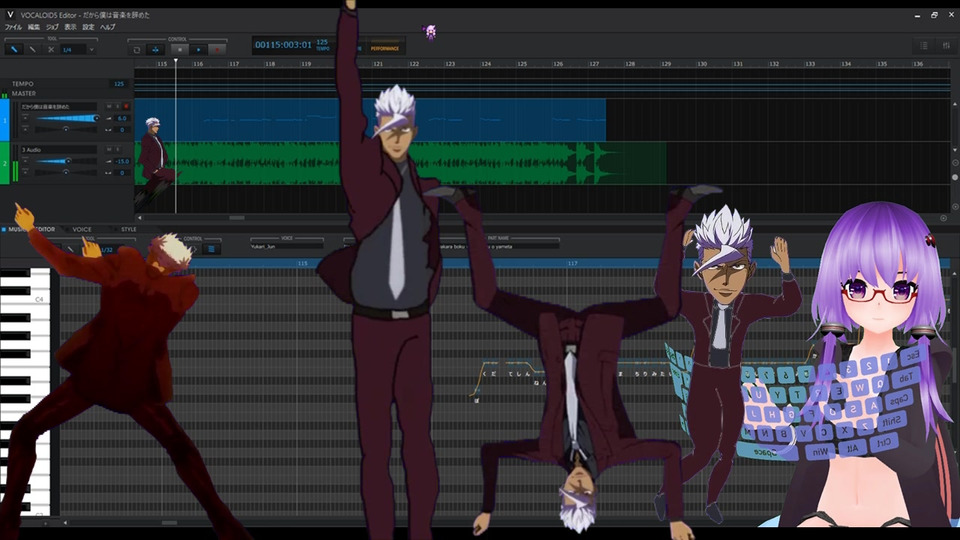Mute the 3 Audio track
Viewport: 960px width, 540px height.
tap(109, 149)
